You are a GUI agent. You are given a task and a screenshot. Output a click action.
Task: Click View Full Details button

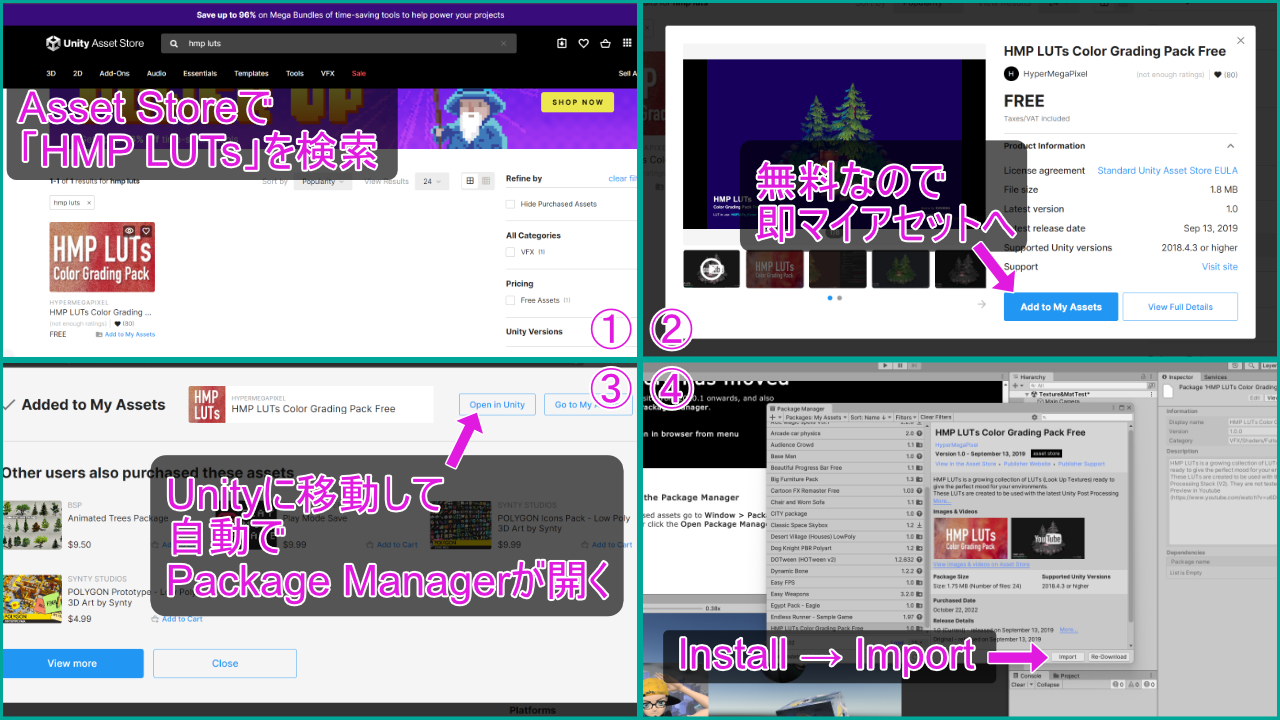1180,307
